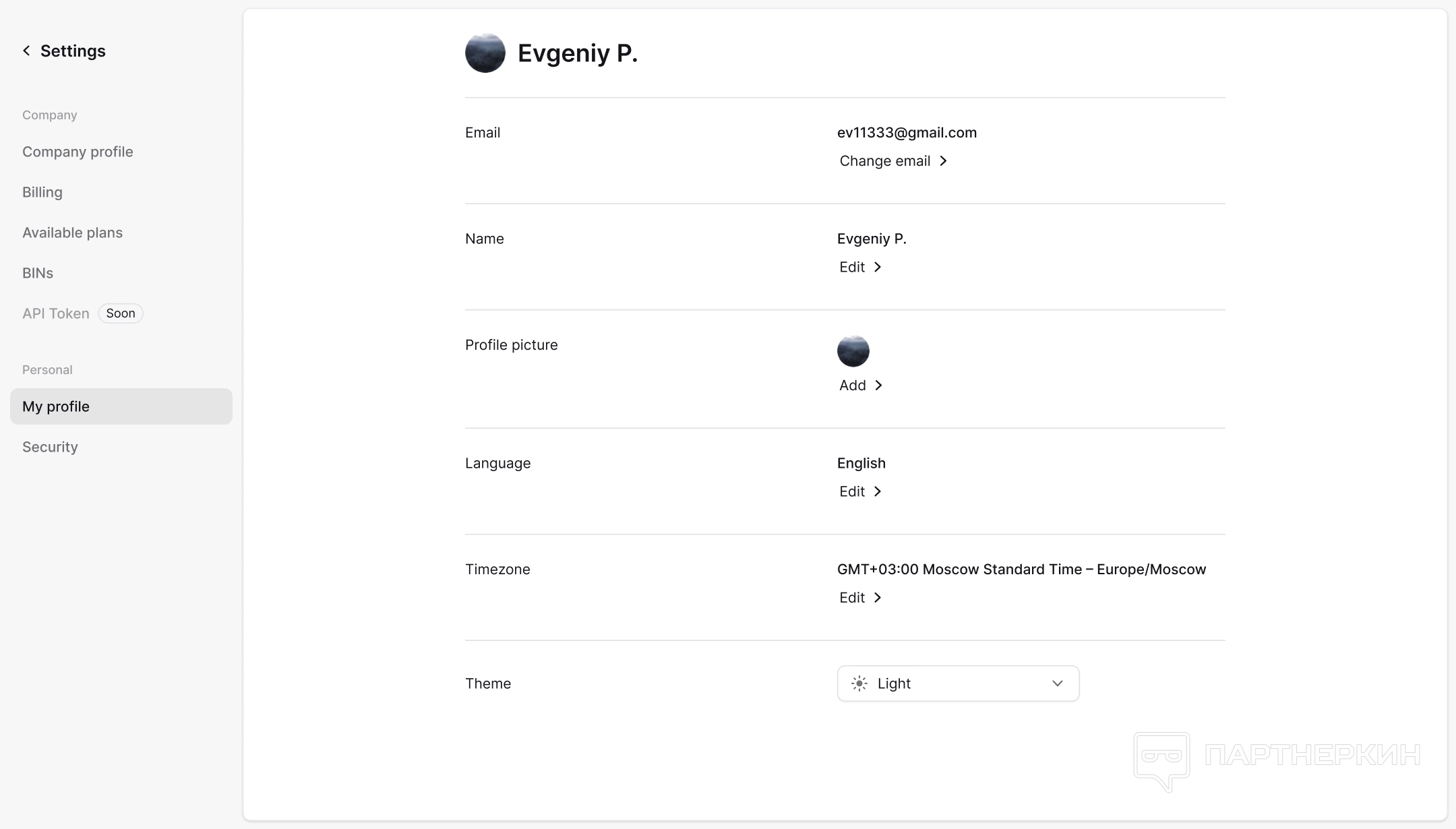Click the chevron arrow next to Change email
This screenshot has width=1456, height=829.
point(944,161)
